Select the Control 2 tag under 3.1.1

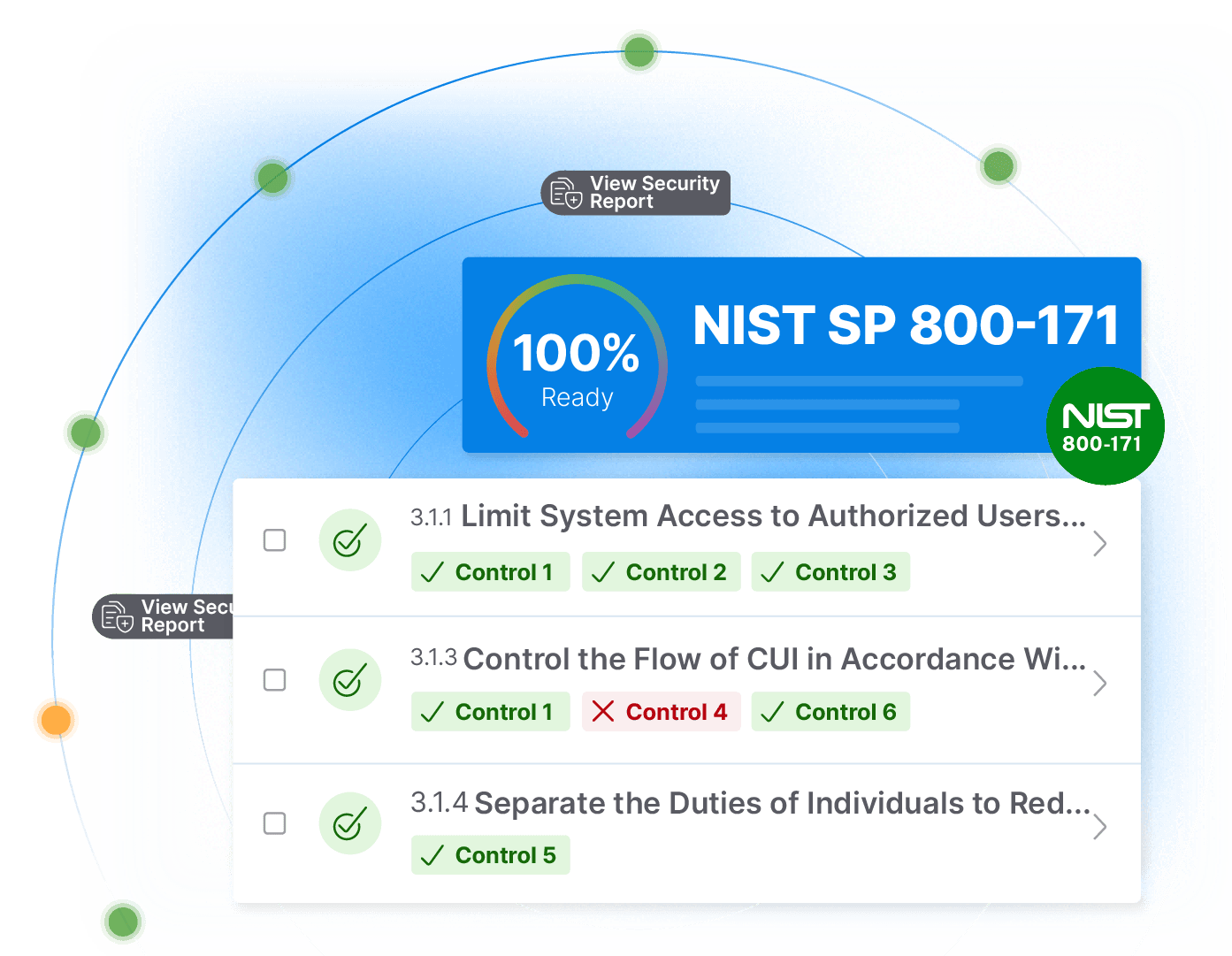click(661, 572)
